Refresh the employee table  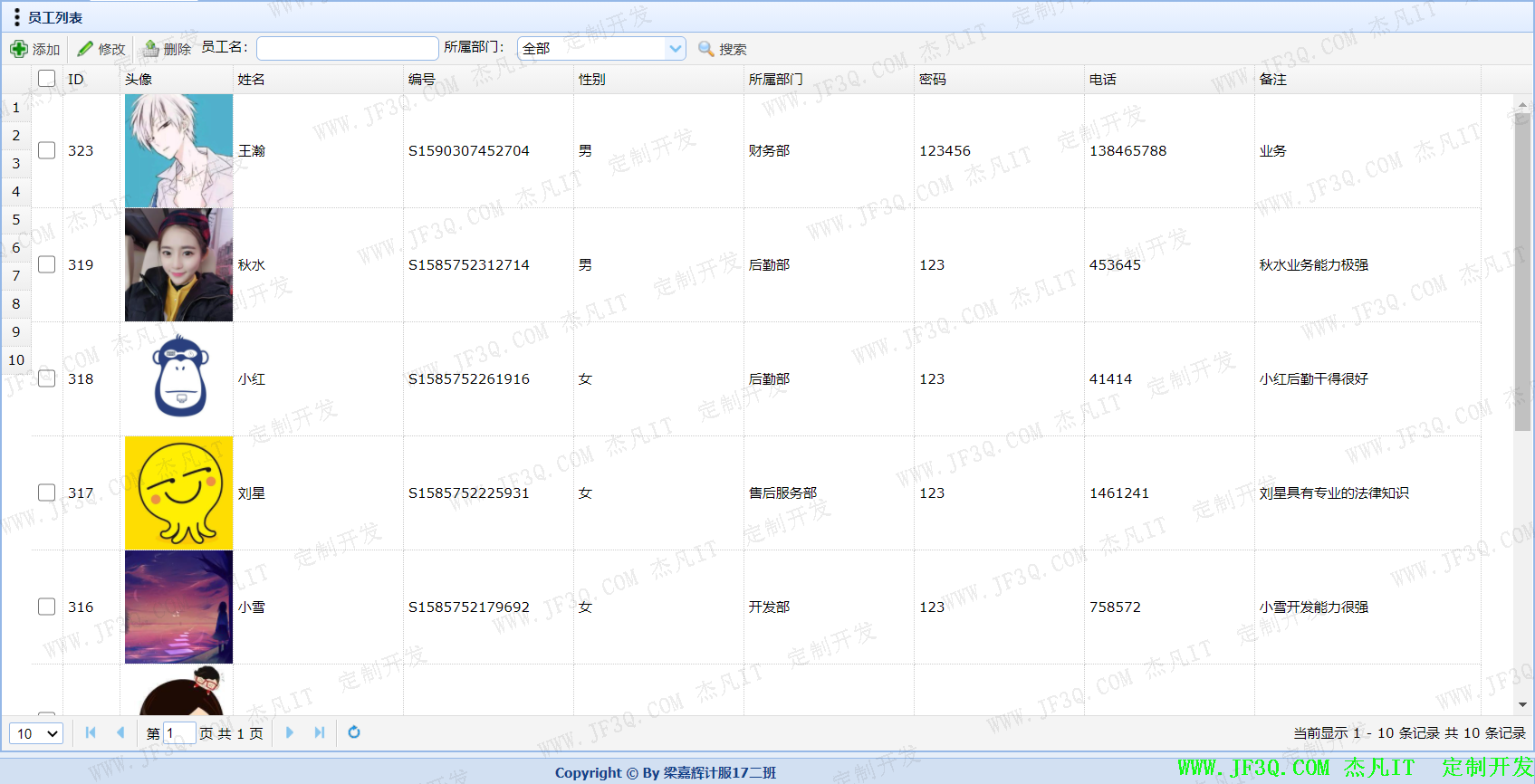354,732
